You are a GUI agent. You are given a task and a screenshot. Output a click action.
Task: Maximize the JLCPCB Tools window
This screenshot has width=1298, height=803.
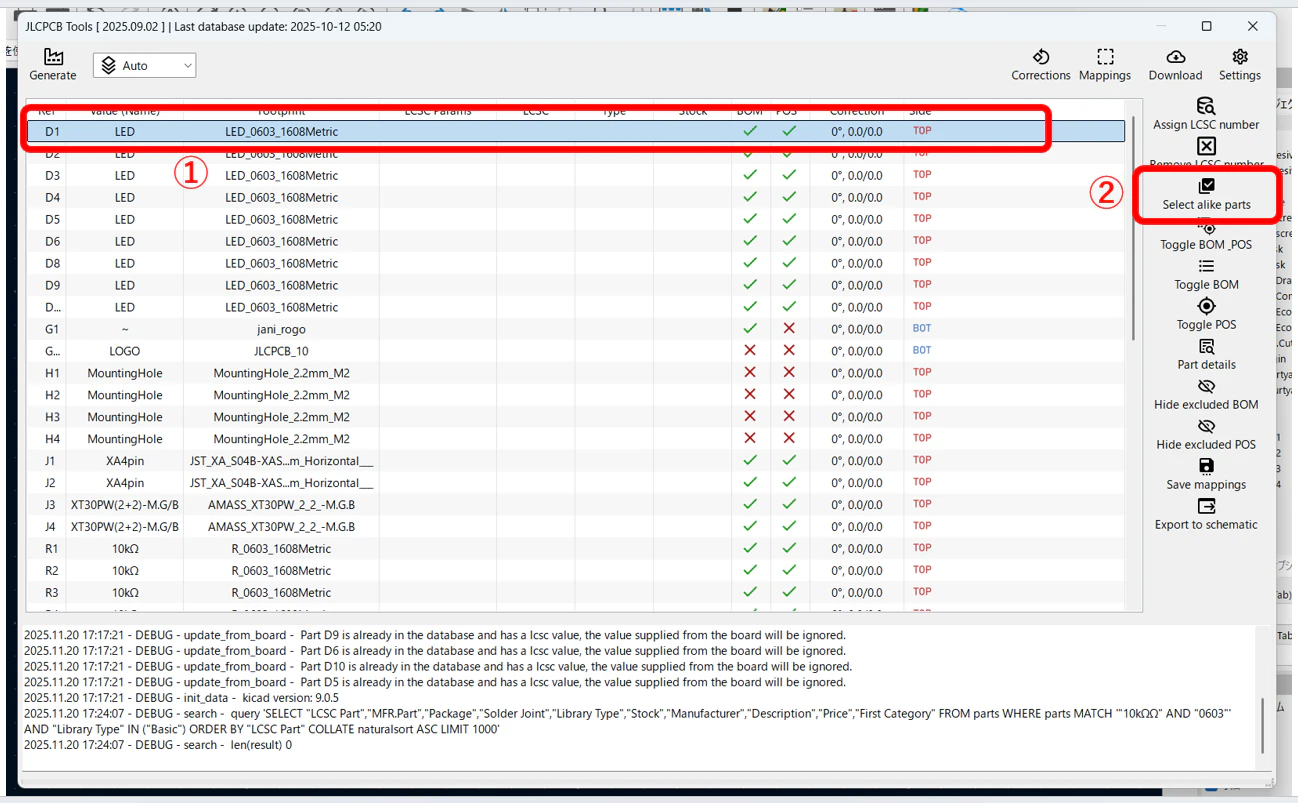(1207, 26)
